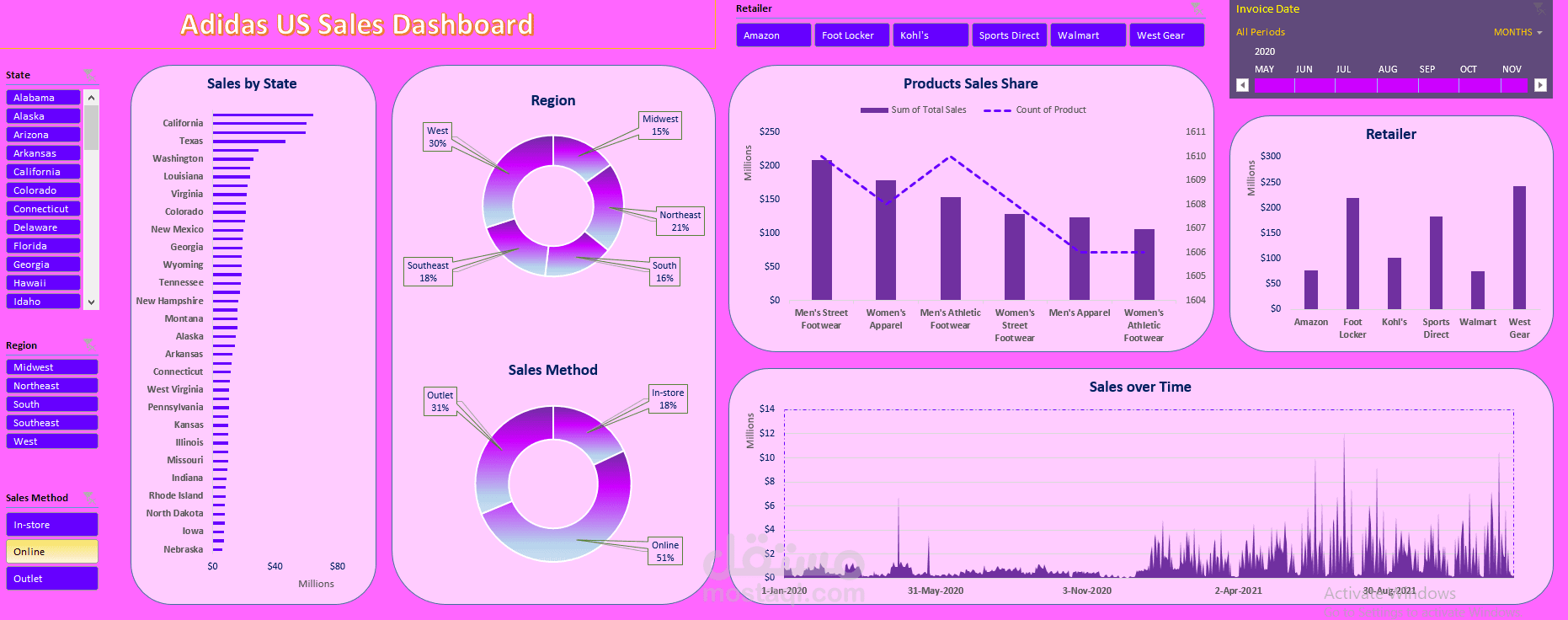Click the State slicer scroll-down arrow
The image size is (1568, 620).
coord(92,302)
